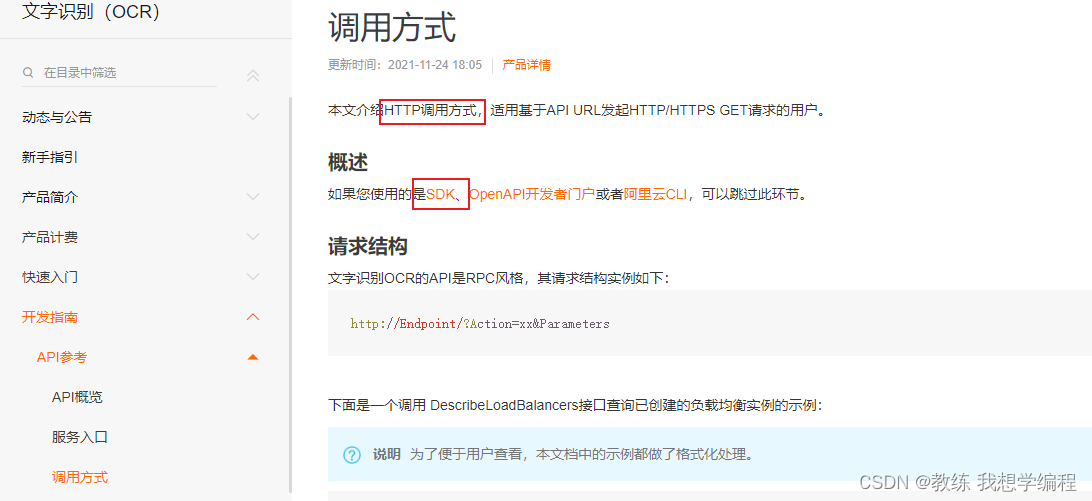Open the 服务入口 page
Image resolution: width=1092 pixels, height=501 pixels.
(80, 438)
